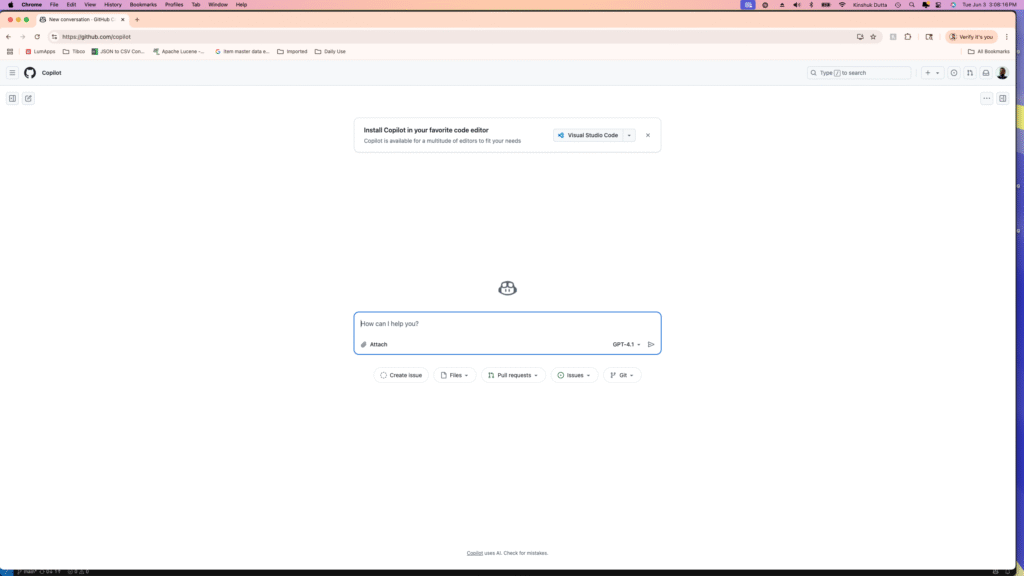
Task: Click the 'Verify it's you' profile button
Action: [972, 37]
